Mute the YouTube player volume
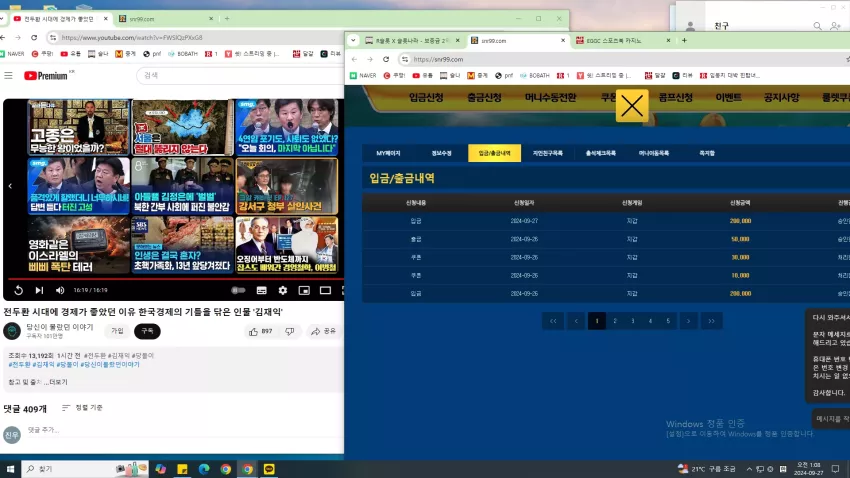 [60, 290]
